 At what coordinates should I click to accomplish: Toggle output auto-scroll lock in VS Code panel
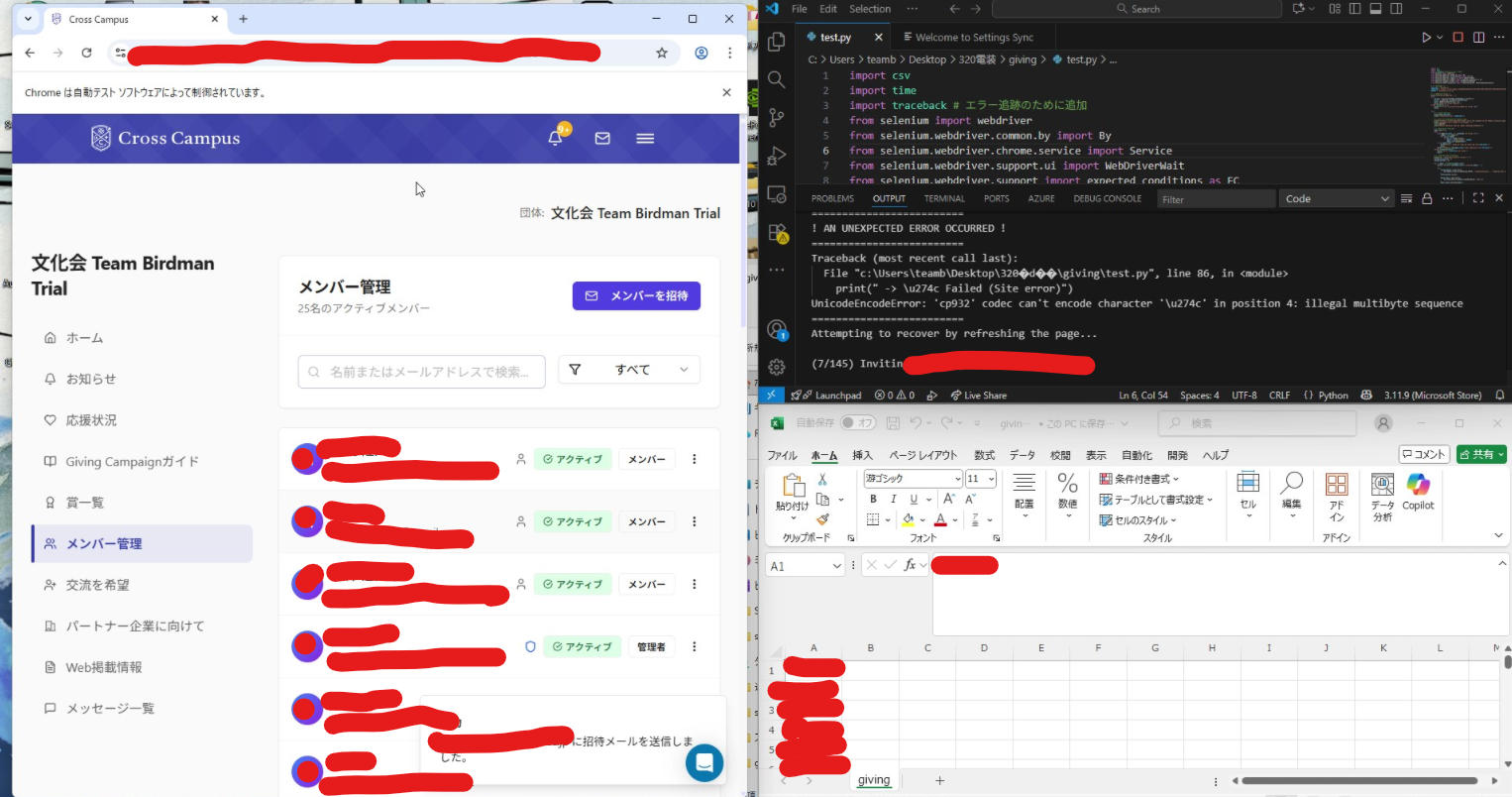click(x=1427, y=199)
